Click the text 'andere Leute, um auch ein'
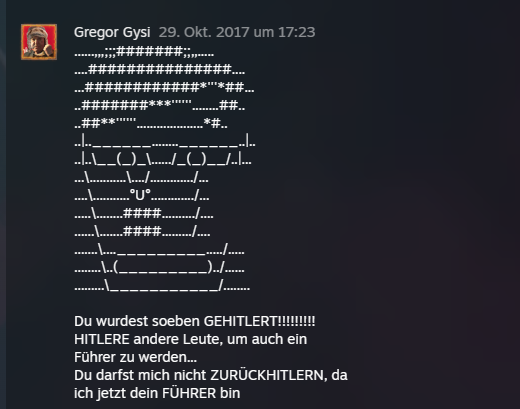The height and width of the screenshot is (409, 520). [220, 339]
